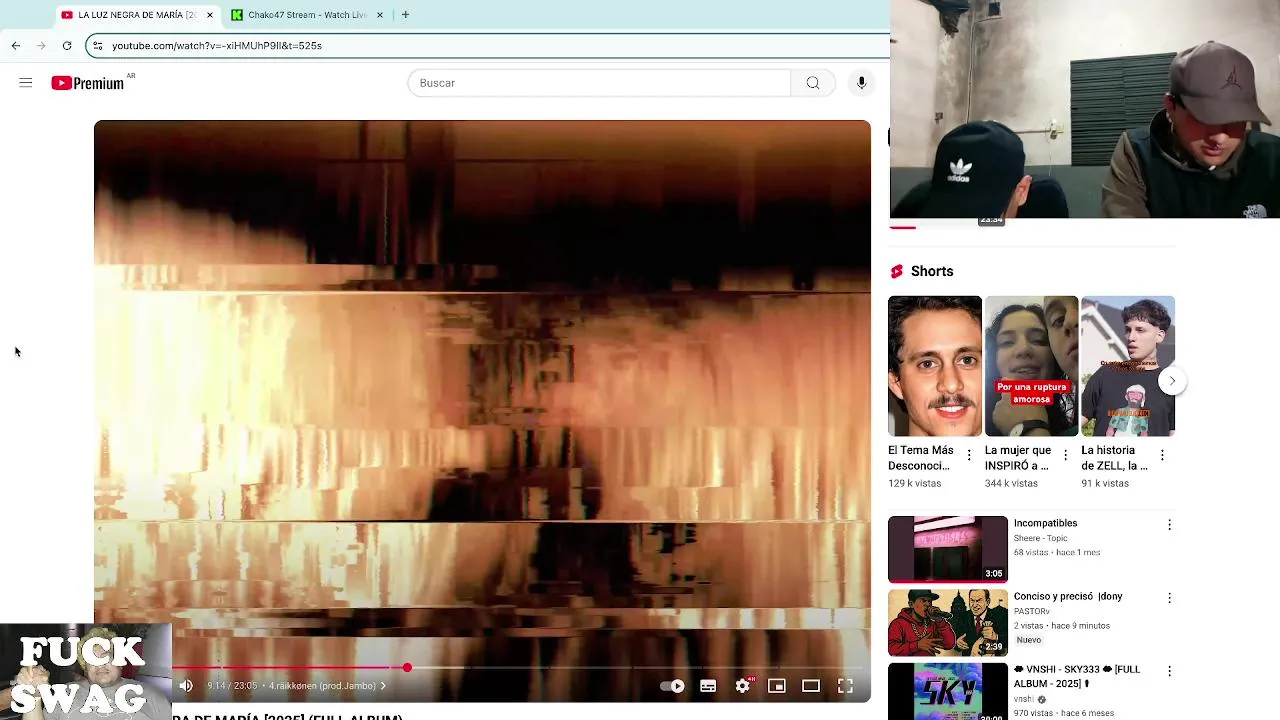
Task: Open more options for Incompatibles video
Action: [1169, 525]
